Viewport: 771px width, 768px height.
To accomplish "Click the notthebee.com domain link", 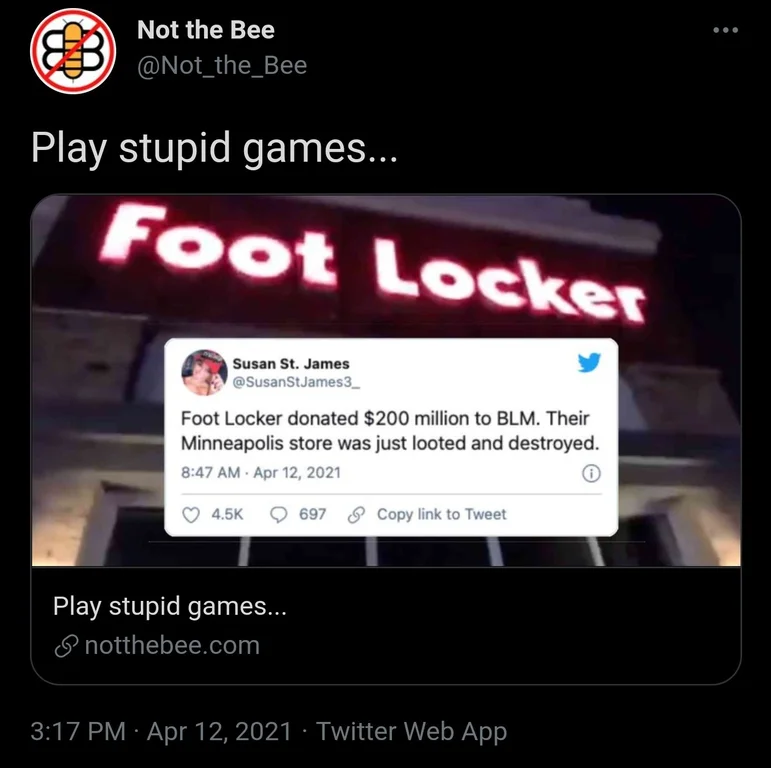I will pos(172,645).
